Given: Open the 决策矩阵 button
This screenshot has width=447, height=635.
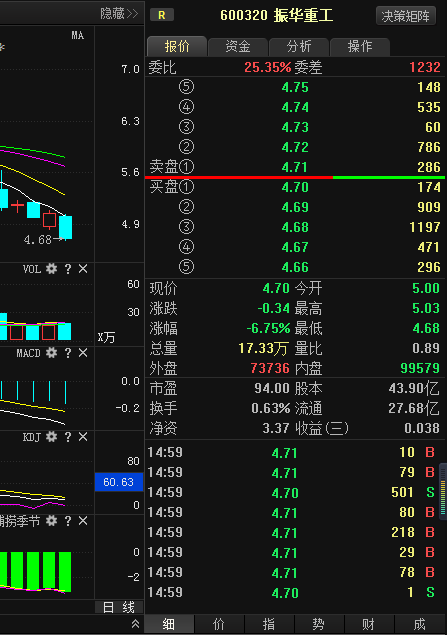Looking at the screenshot, I should tap(405, 16).
